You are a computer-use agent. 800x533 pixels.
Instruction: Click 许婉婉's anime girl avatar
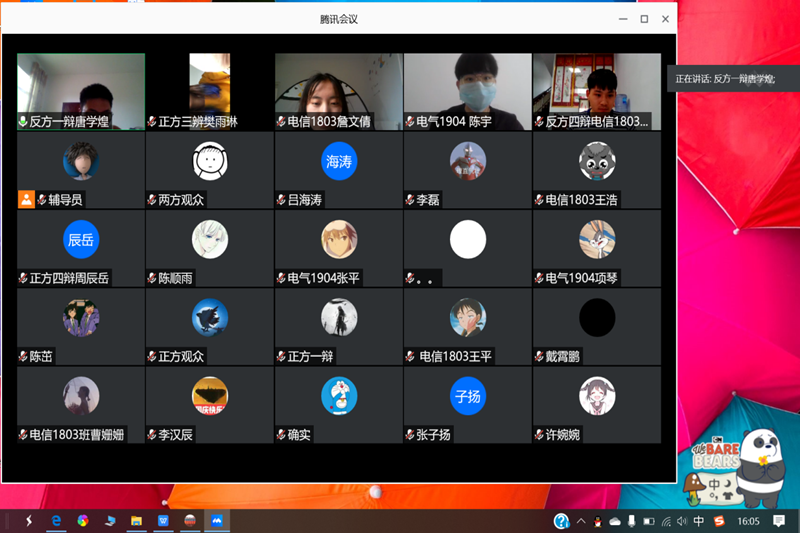click(597, 396)
